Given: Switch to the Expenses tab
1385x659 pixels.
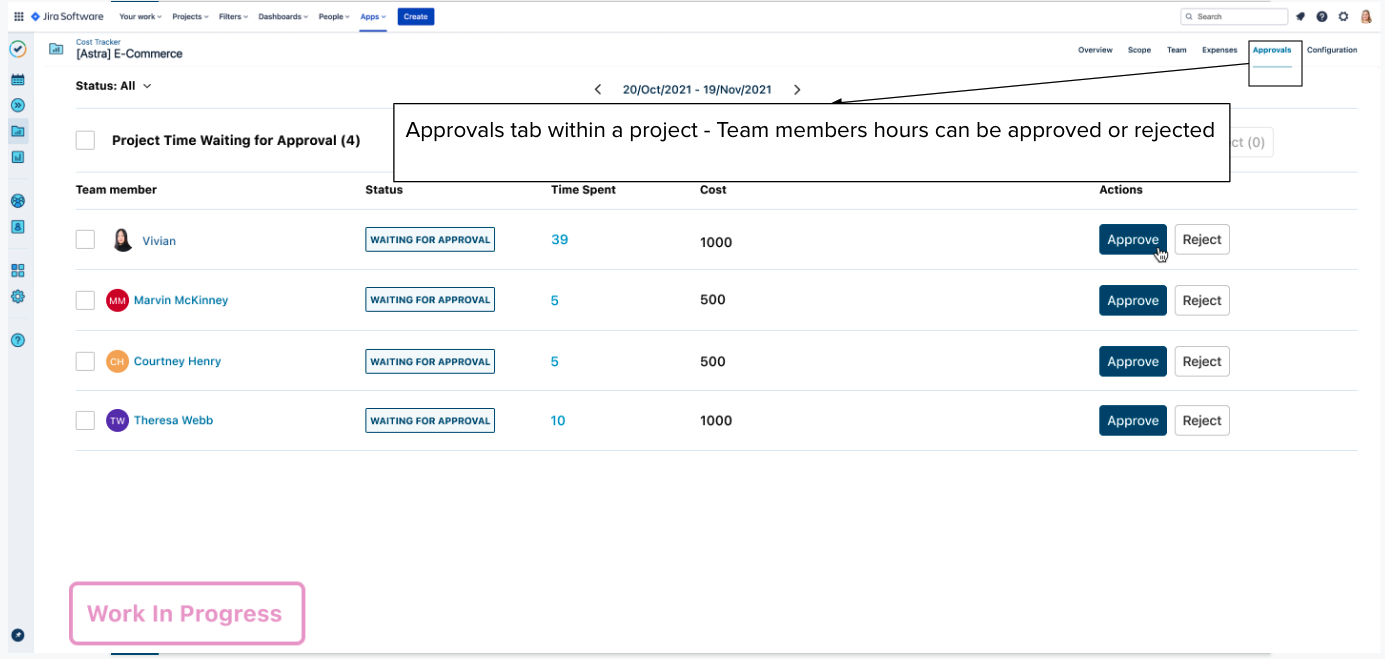Looking at the screenshot, I should [1219, 50].
